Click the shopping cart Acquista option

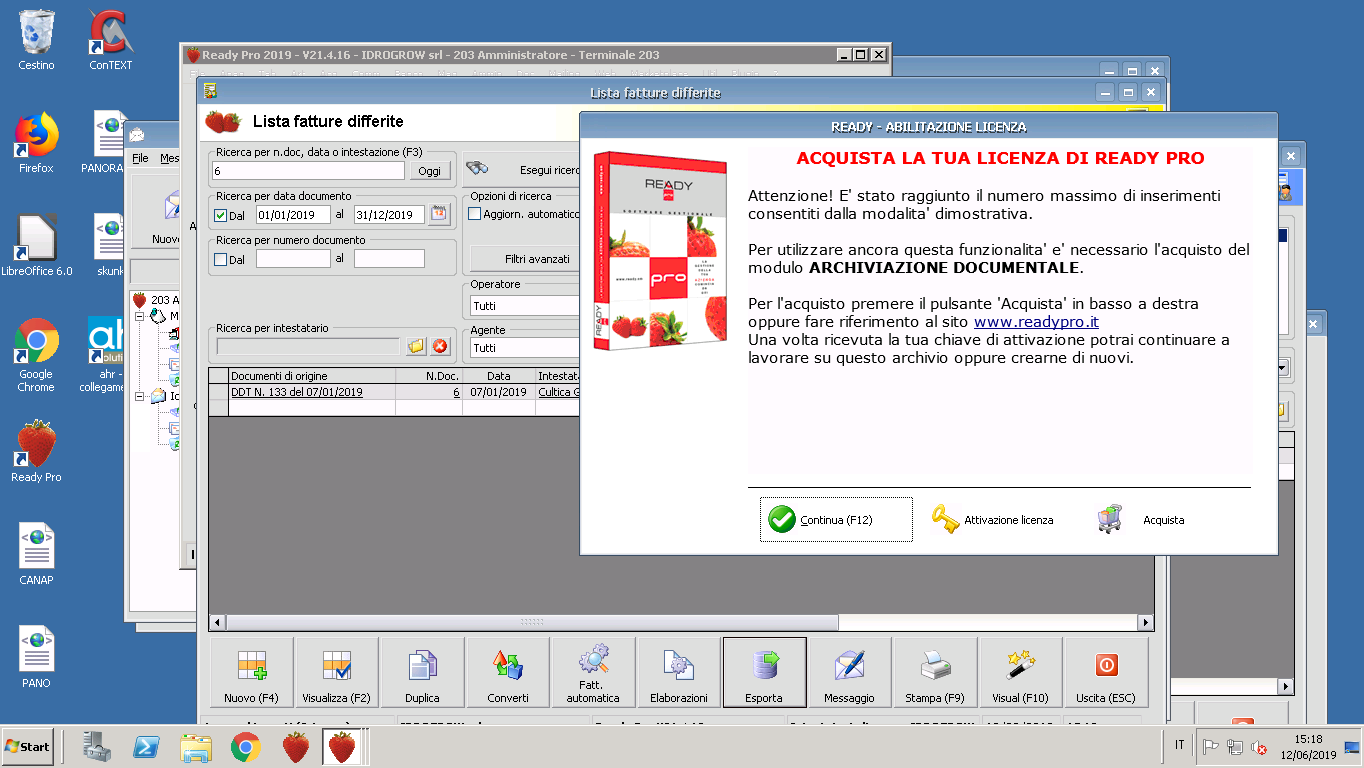1140,520
